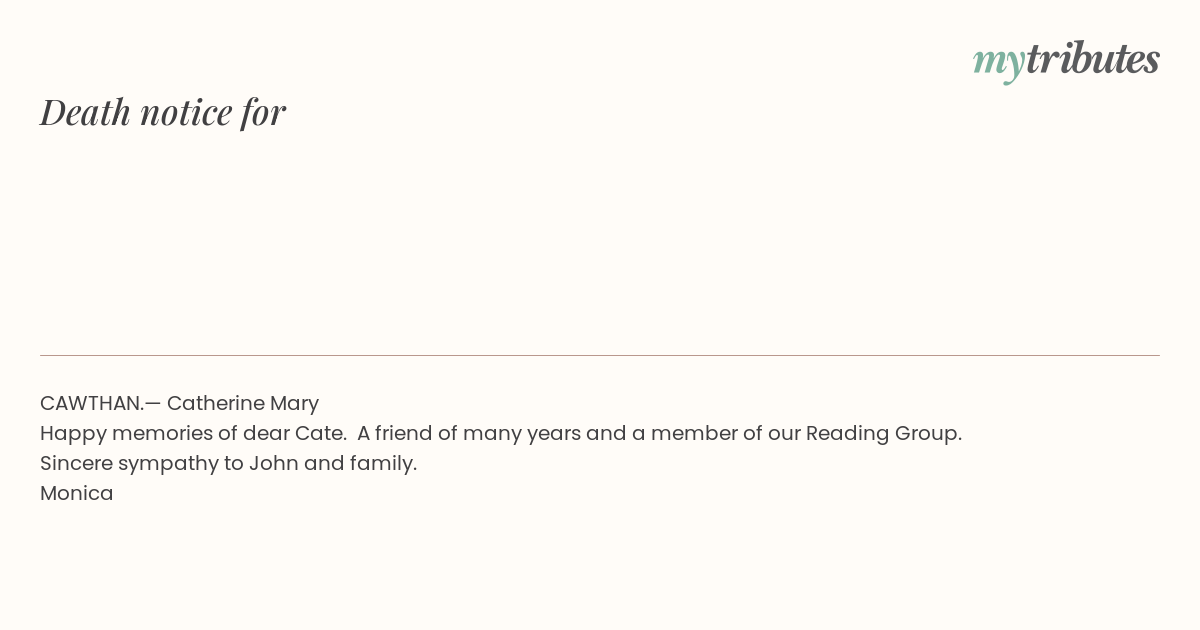Click the name "Cate" in the message
This screenshot has width=1200, height=630.
tap(319, 433)
